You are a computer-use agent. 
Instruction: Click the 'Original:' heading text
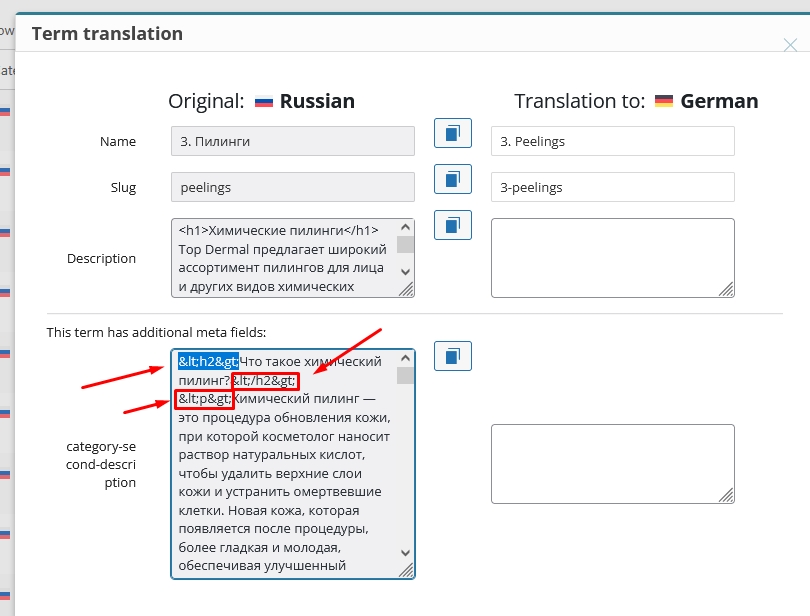206,101
